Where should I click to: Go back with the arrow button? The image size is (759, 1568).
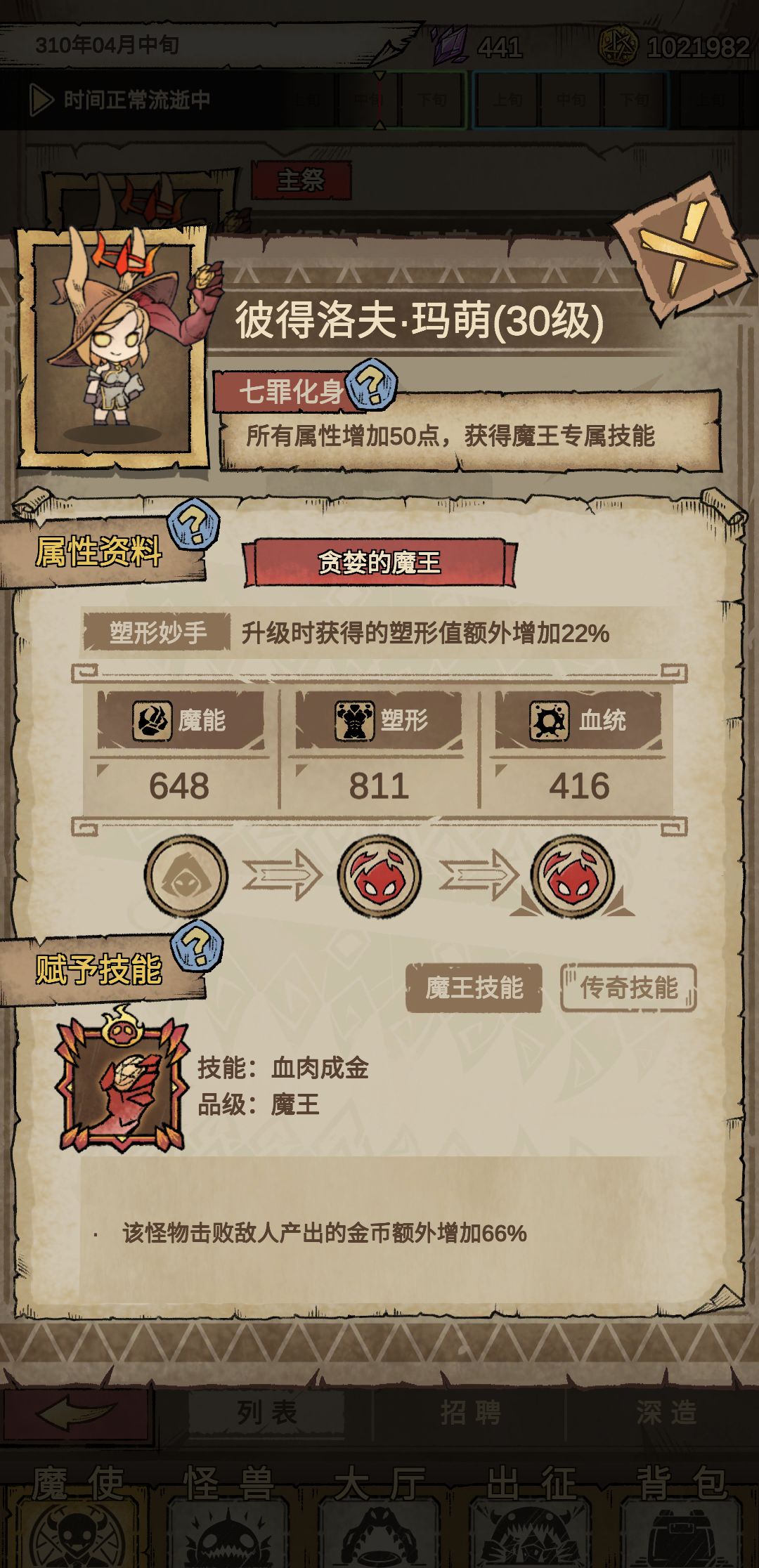[76, 1413]
